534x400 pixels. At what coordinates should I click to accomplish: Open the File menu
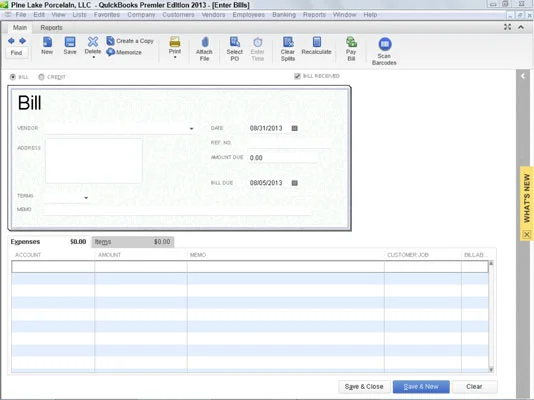point(21,15)
